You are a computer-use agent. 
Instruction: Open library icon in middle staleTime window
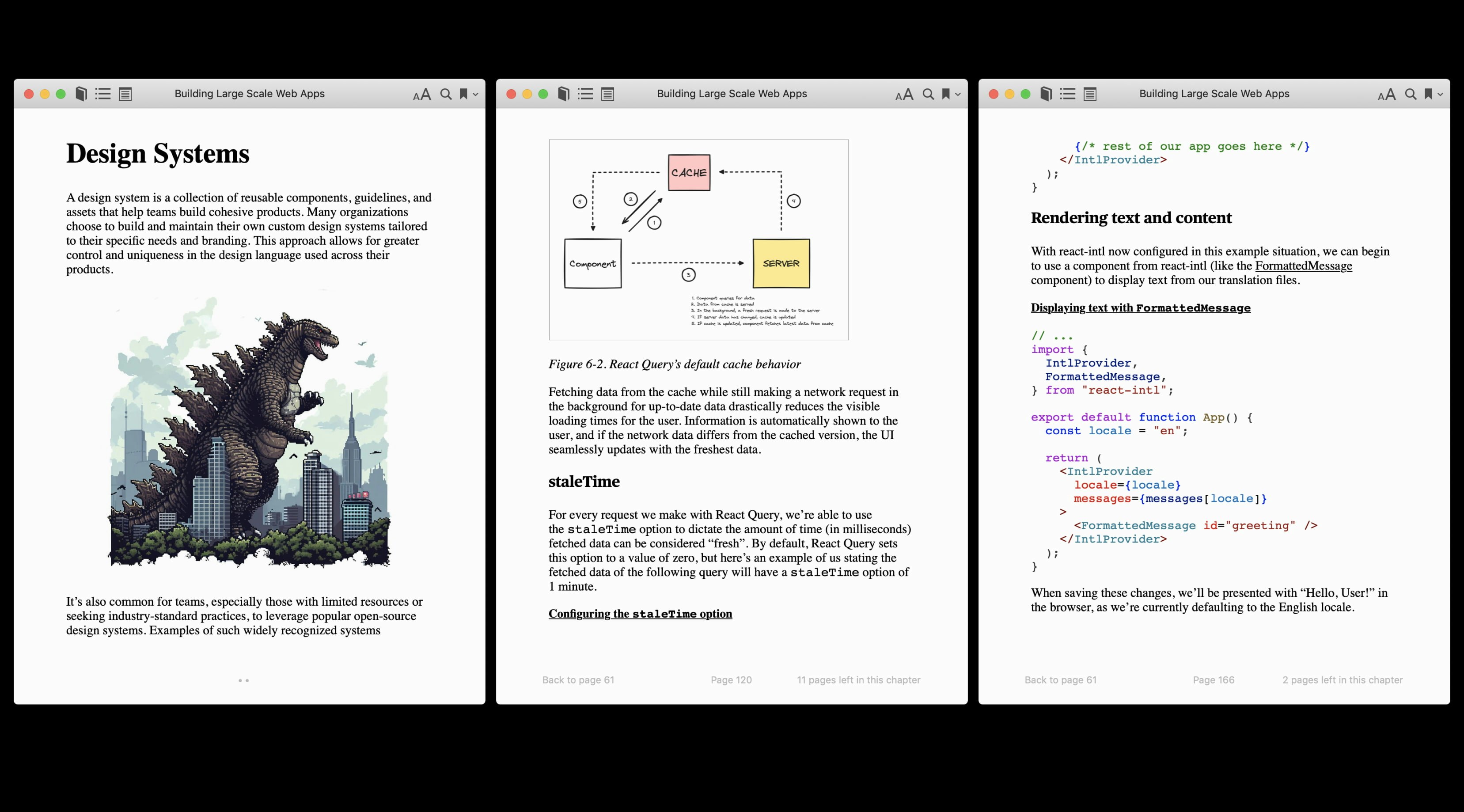coord(564,94)
